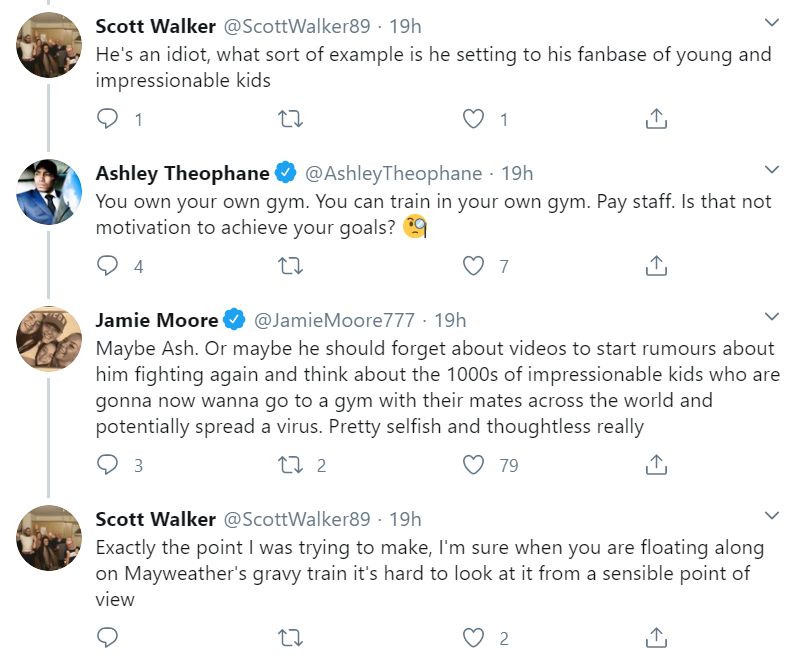Viewport: 795px width, 658px height.
Task: Expand the menu chevron on Jamie Moore's tweet
Action: pos(771,317)
